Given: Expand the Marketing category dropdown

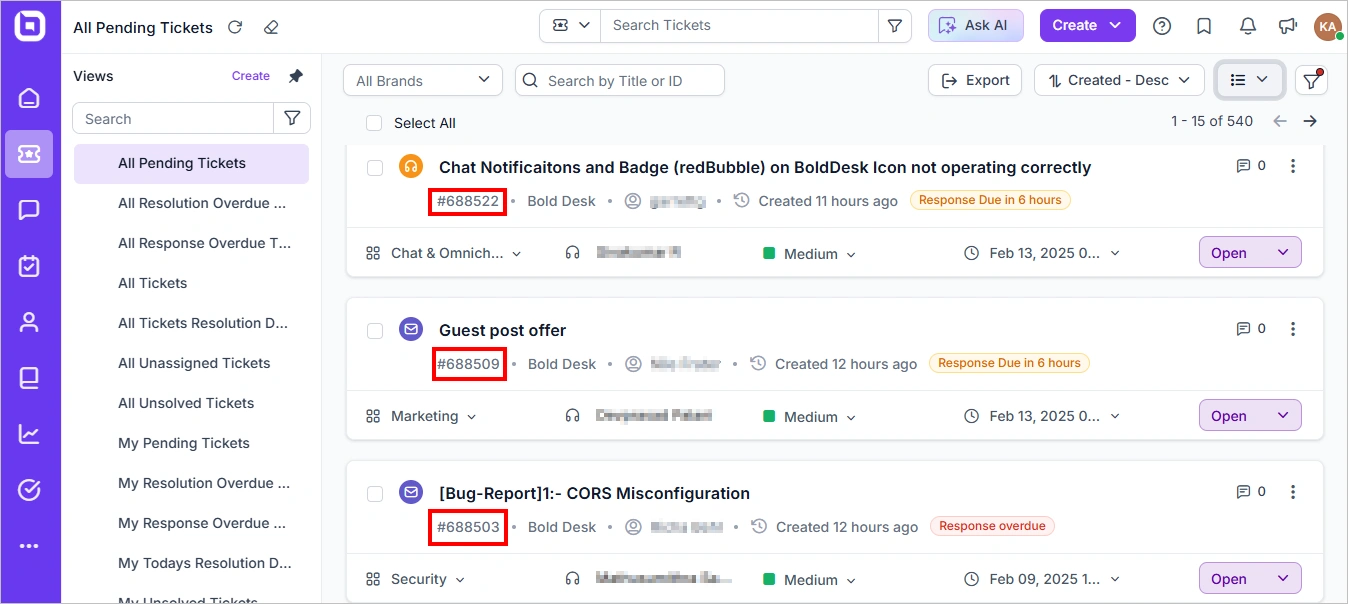Looking at the screenshot, I should [x=421, y=416].
